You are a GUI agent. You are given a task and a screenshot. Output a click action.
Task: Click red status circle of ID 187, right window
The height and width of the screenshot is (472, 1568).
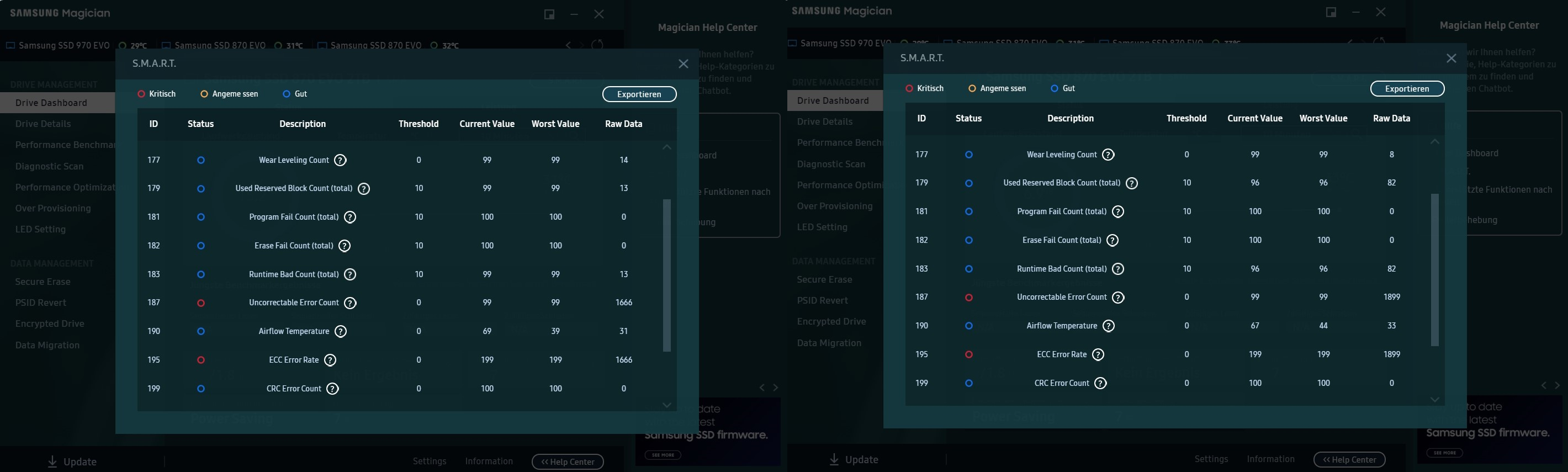point(969,298)
